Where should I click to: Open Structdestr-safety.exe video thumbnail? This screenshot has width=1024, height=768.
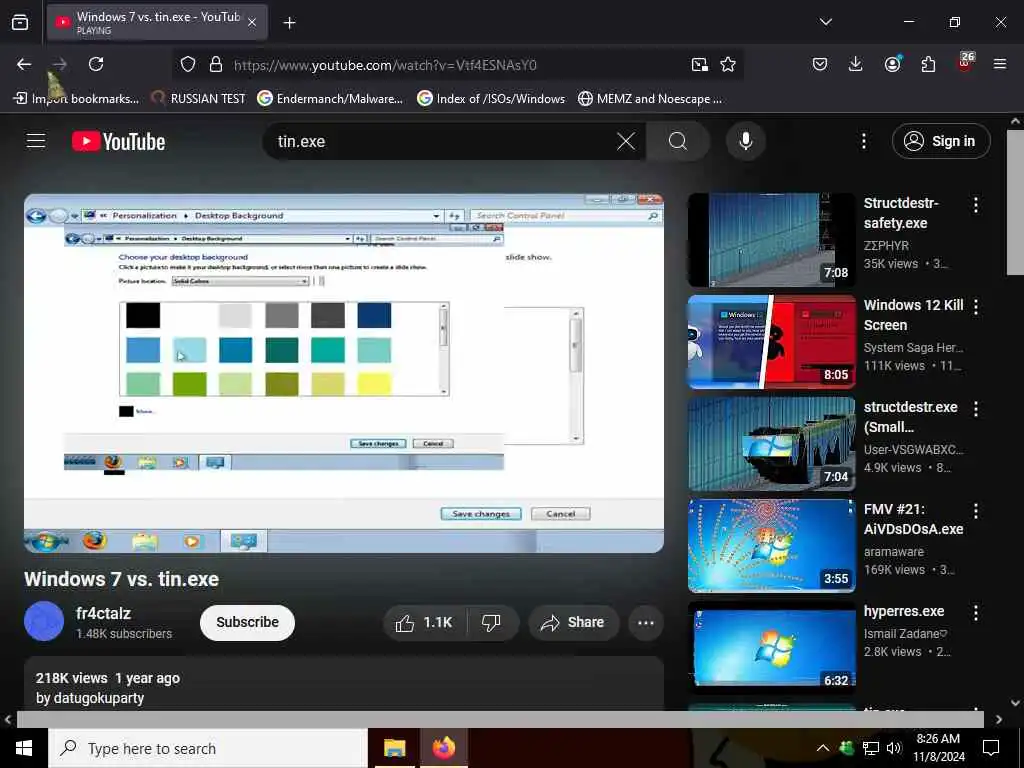tap(771, 240)
